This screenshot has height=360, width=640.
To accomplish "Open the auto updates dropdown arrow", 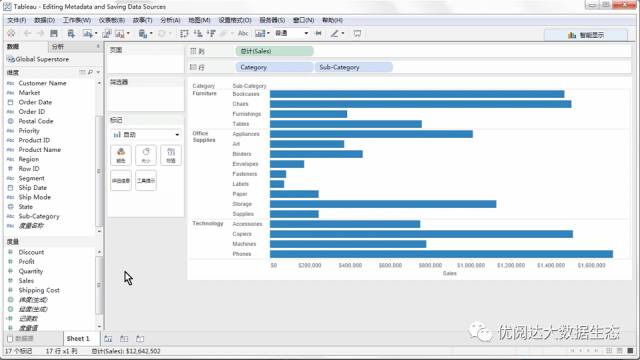I will tap(151, 33).
